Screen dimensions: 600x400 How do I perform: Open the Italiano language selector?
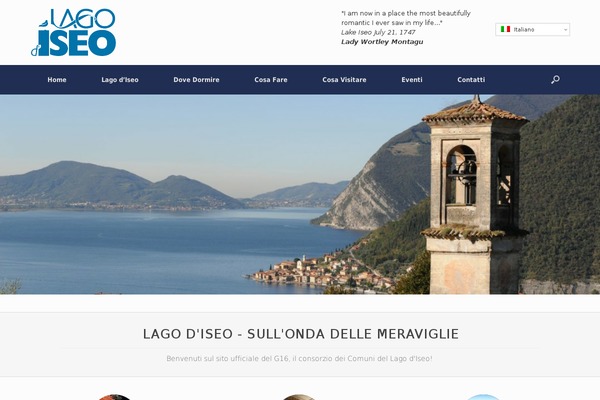[x=532, y=29]
